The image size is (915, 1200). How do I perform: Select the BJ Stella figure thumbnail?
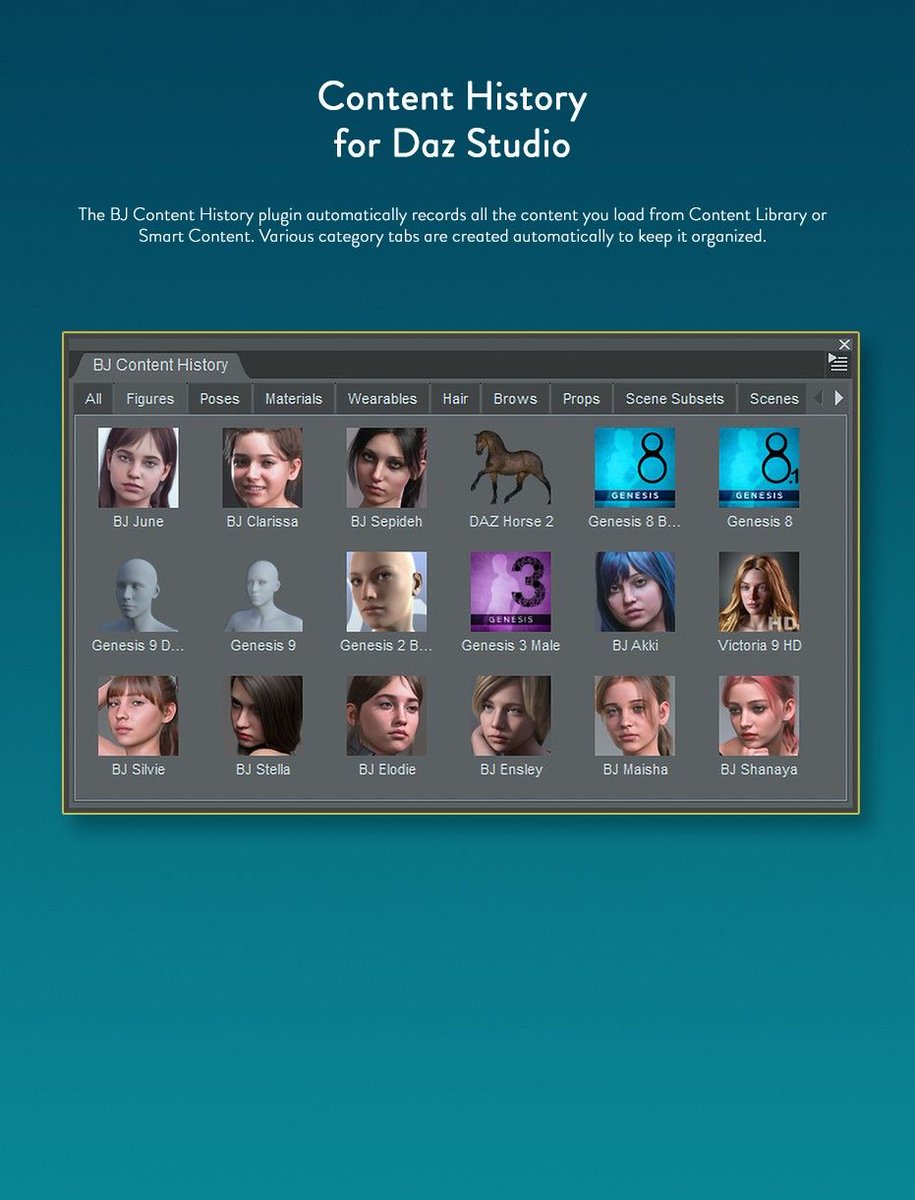click(262, 716)
